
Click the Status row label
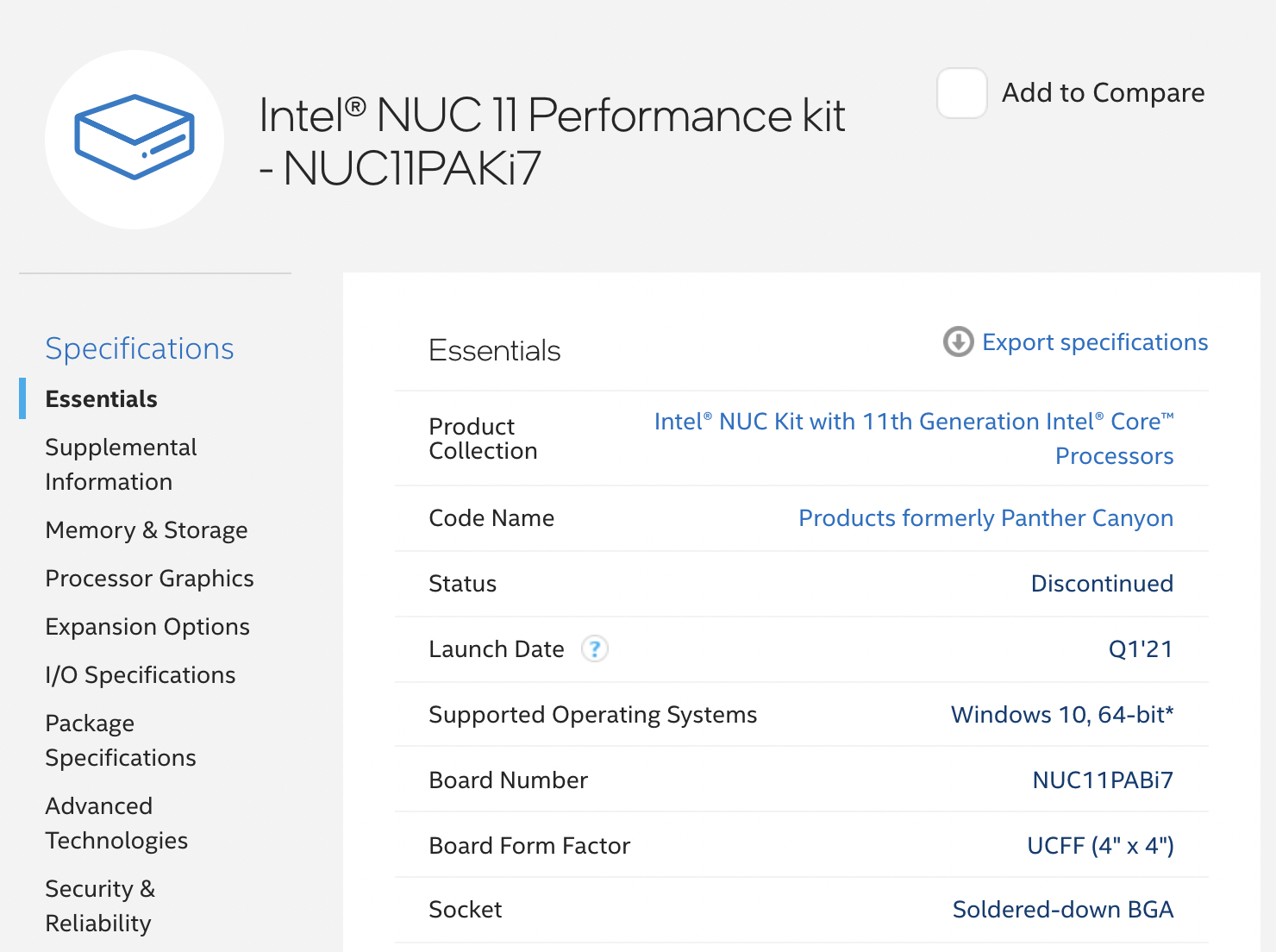(462, 584)
